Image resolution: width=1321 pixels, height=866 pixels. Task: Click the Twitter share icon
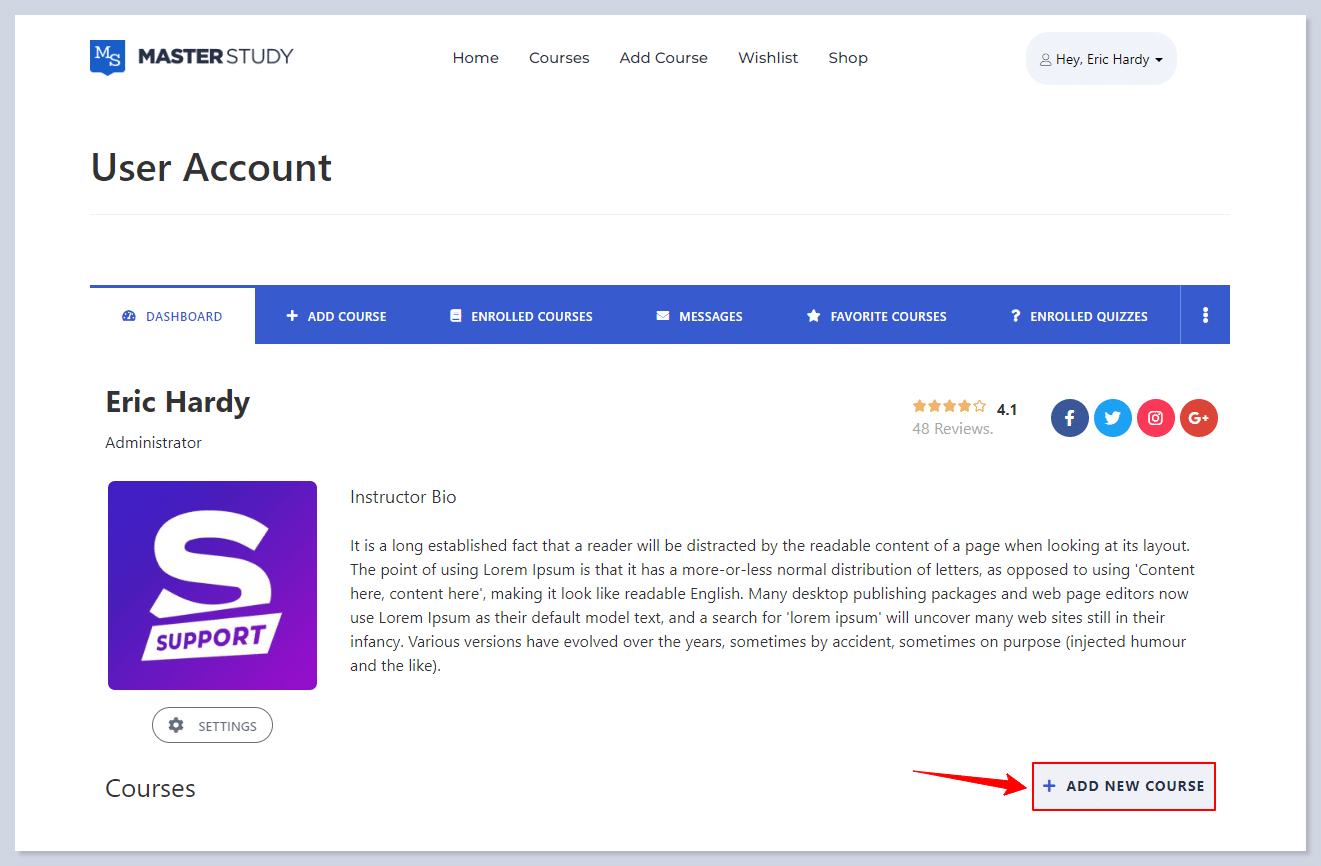coord(1112,418)
